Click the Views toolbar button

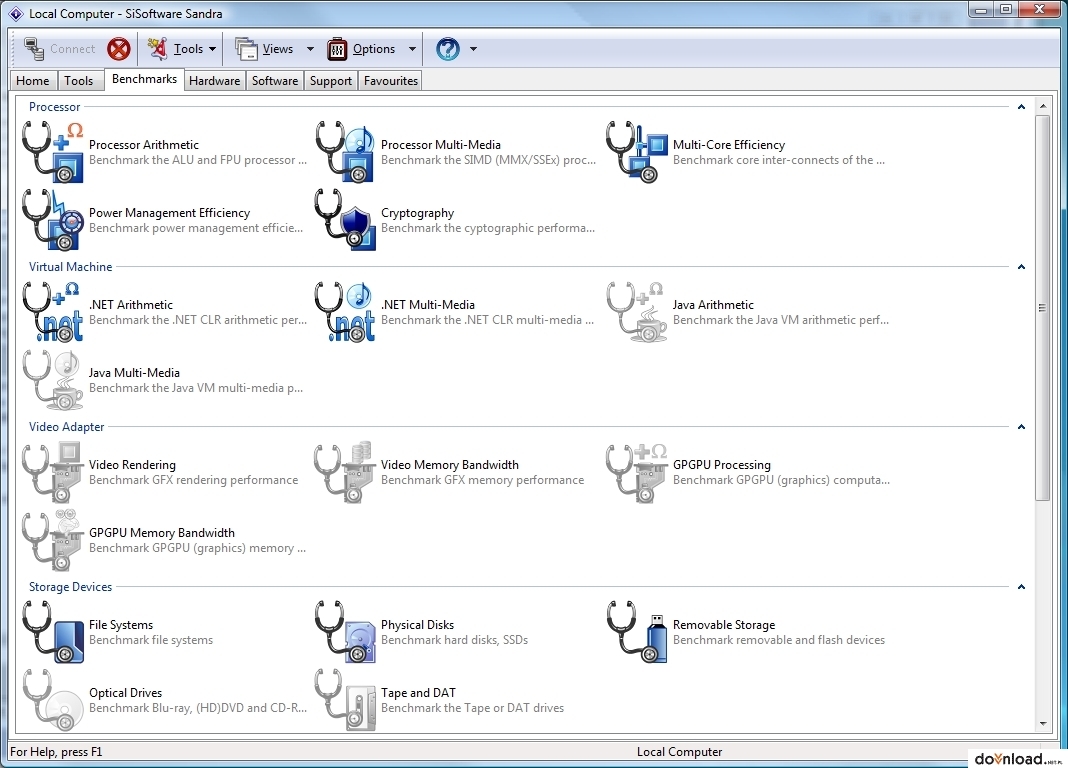coord(264,49)
